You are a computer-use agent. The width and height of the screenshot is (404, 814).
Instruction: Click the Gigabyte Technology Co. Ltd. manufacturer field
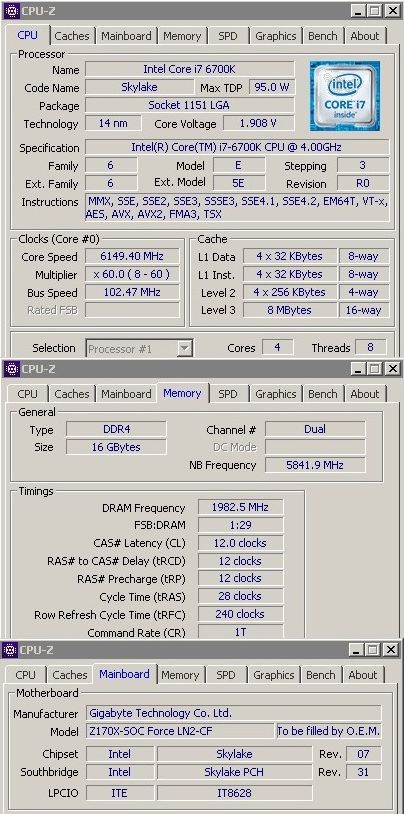[x=233, y=713]
